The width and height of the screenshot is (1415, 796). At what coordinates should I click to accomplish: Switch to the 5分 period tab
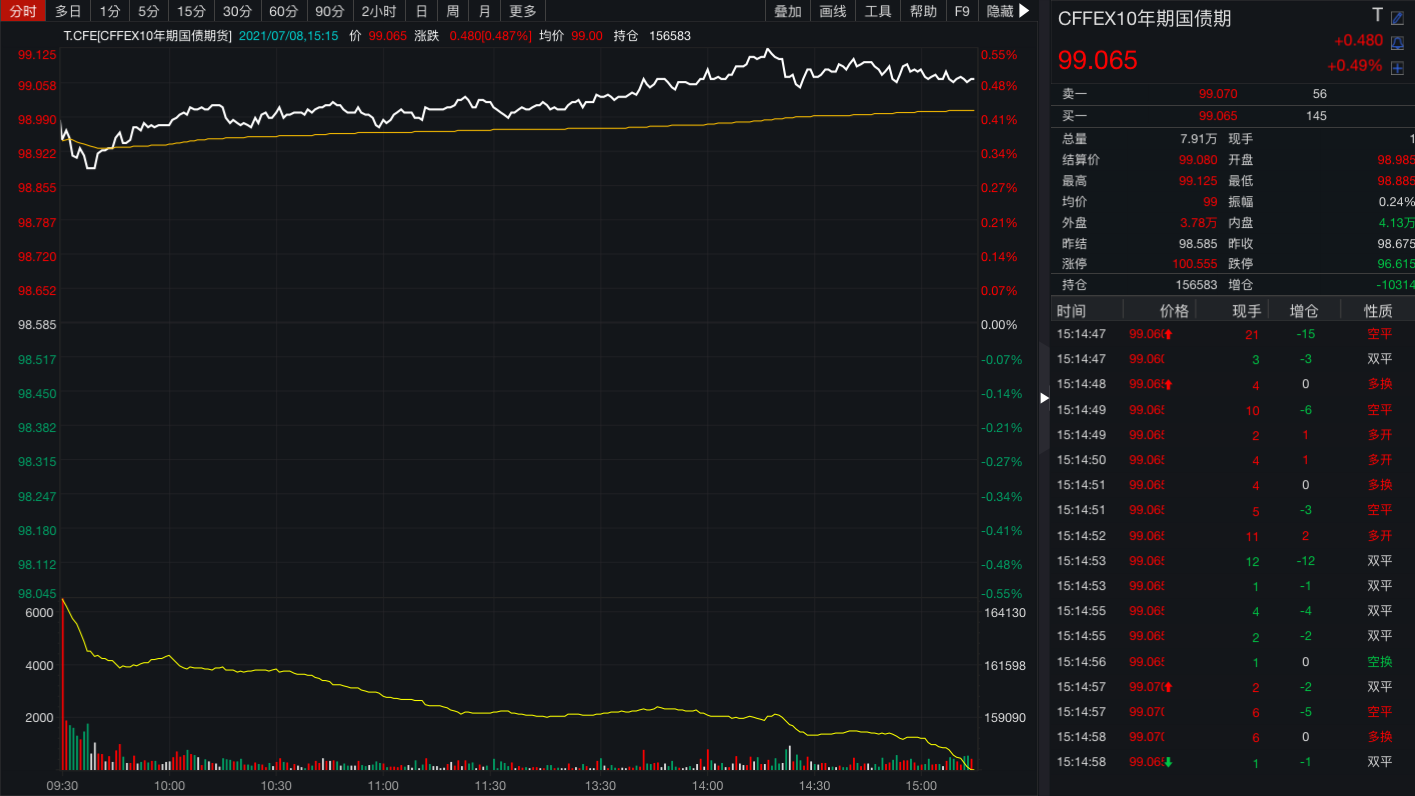click(148, 11)
